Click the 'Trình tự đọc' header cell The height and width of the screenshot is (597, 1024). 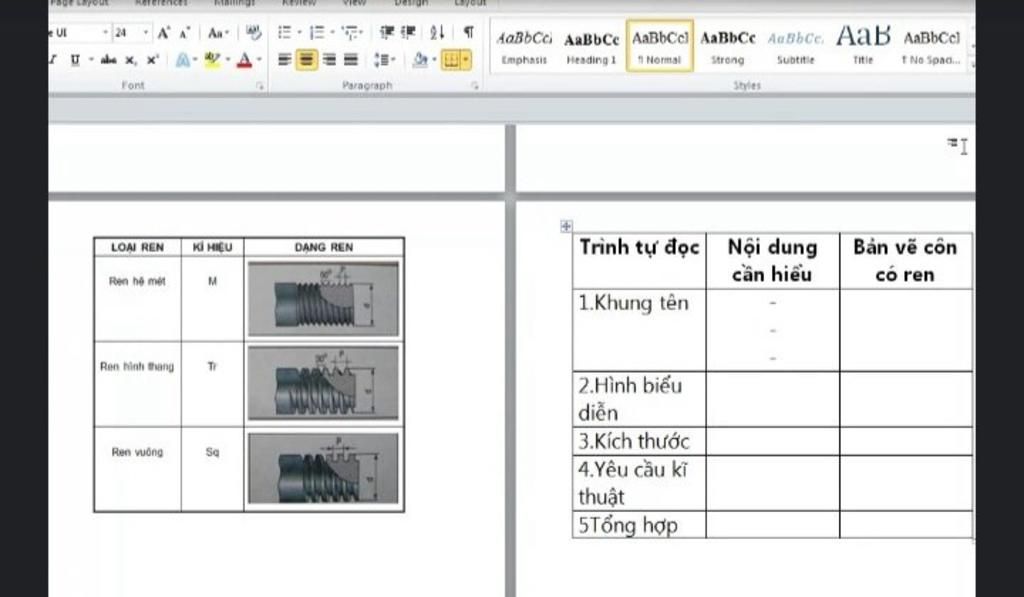click(639, 261)
